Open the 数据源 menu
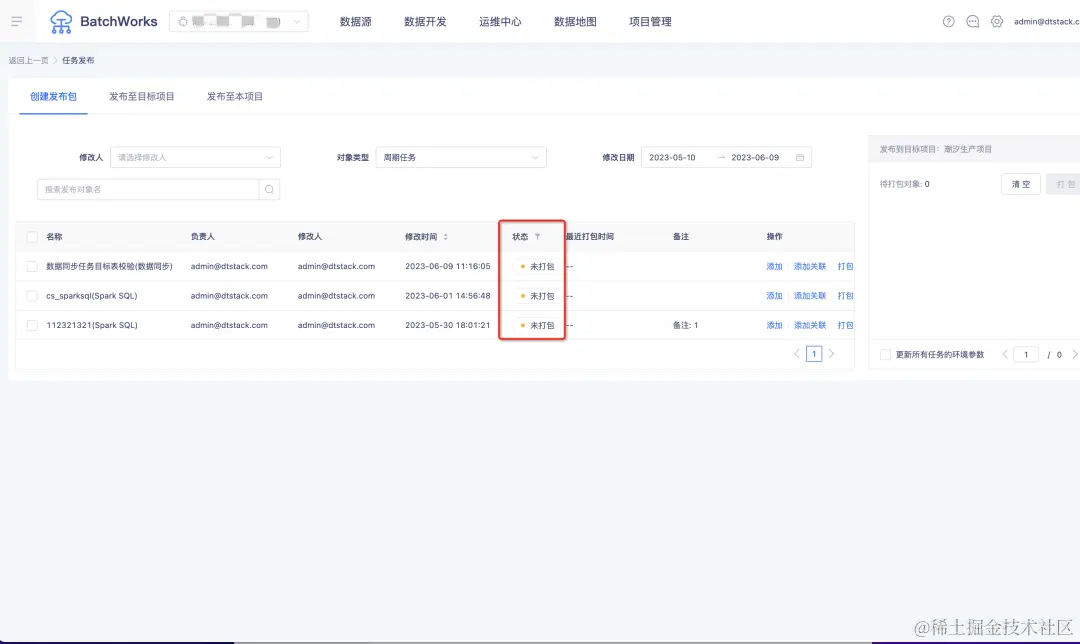Viewport: 1080px width, 644px height. point(355,21)
